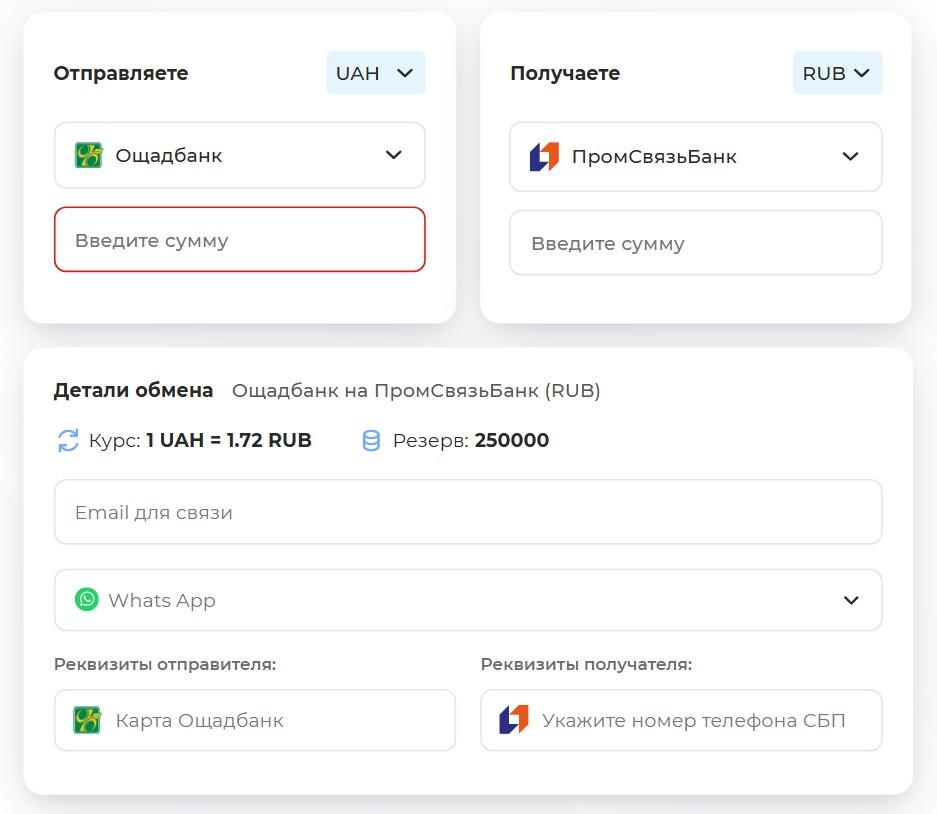Screen dimensions: 937x814
Task: Click the reserve database stack icon
Action: pyautogui.click(x=371, y=441)
